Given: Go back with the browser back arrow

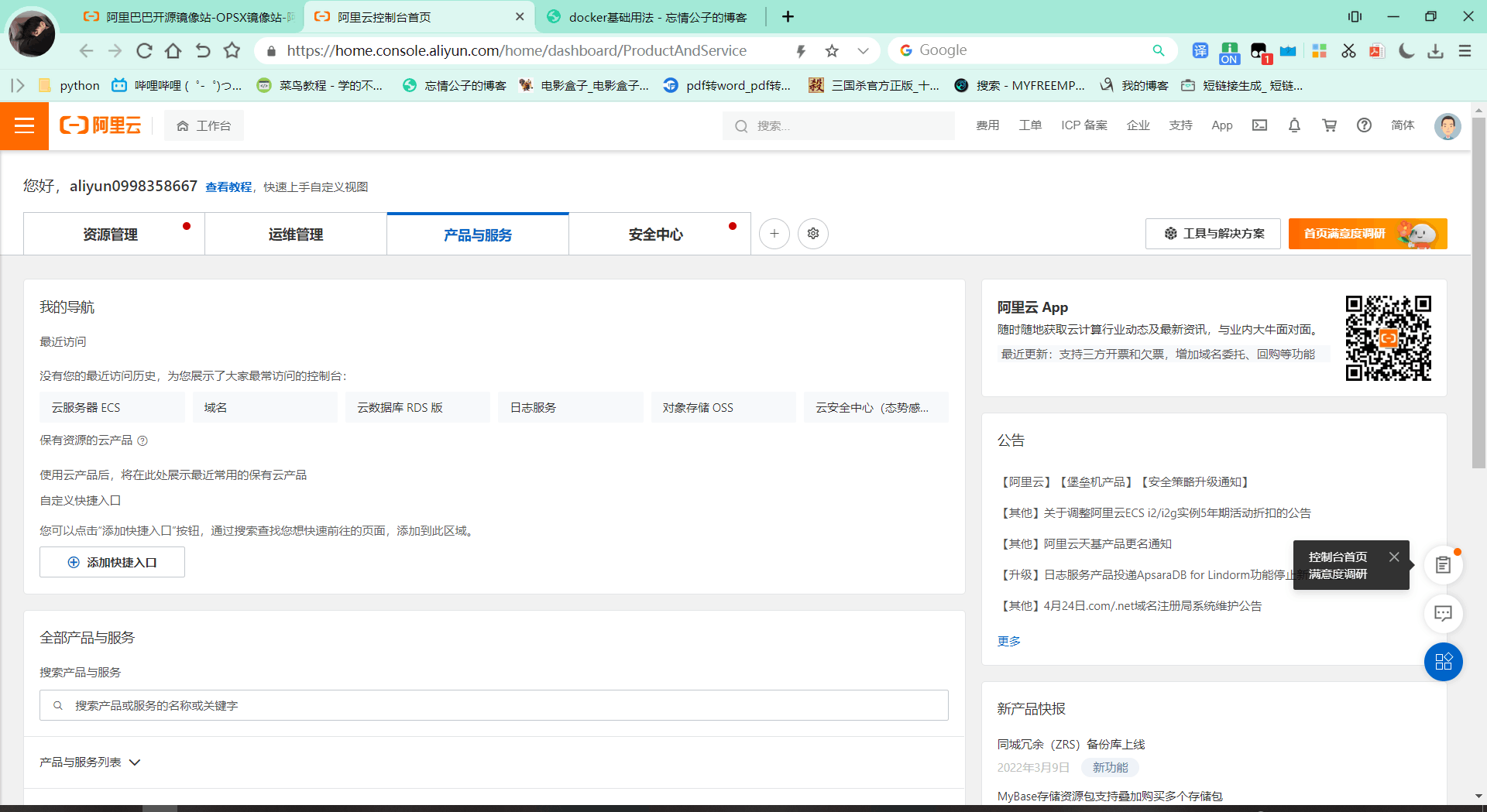Looking at the screenshot, I should point(86,51).
